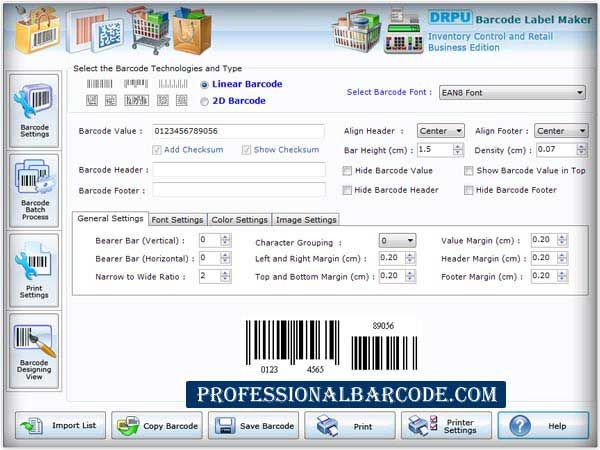600x450 pixels.
Task: Switch to Barcode Designing View
Action: [34, 351]
